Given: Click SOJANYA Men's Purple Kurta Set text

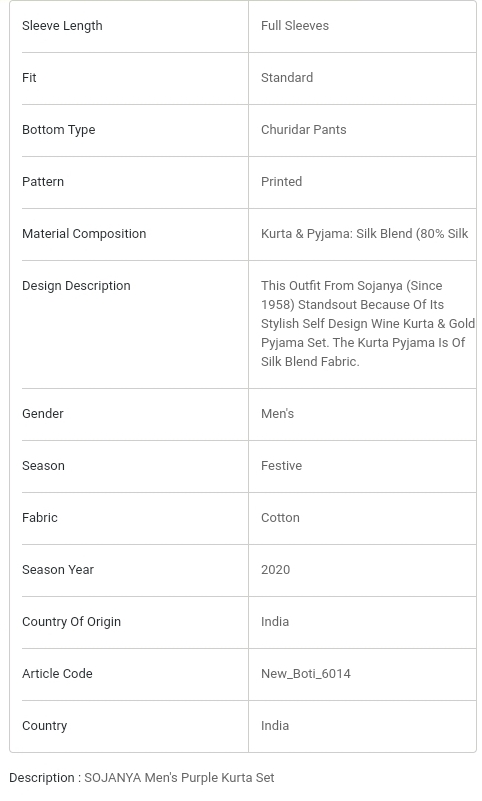Looking at the screenshot, I should [179, 778].
